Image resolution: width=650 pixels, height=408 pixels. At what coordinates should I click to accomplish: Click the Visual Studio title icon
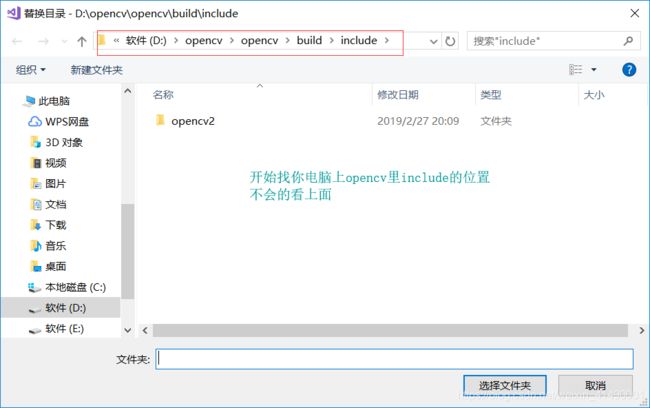tap(14, 13)
